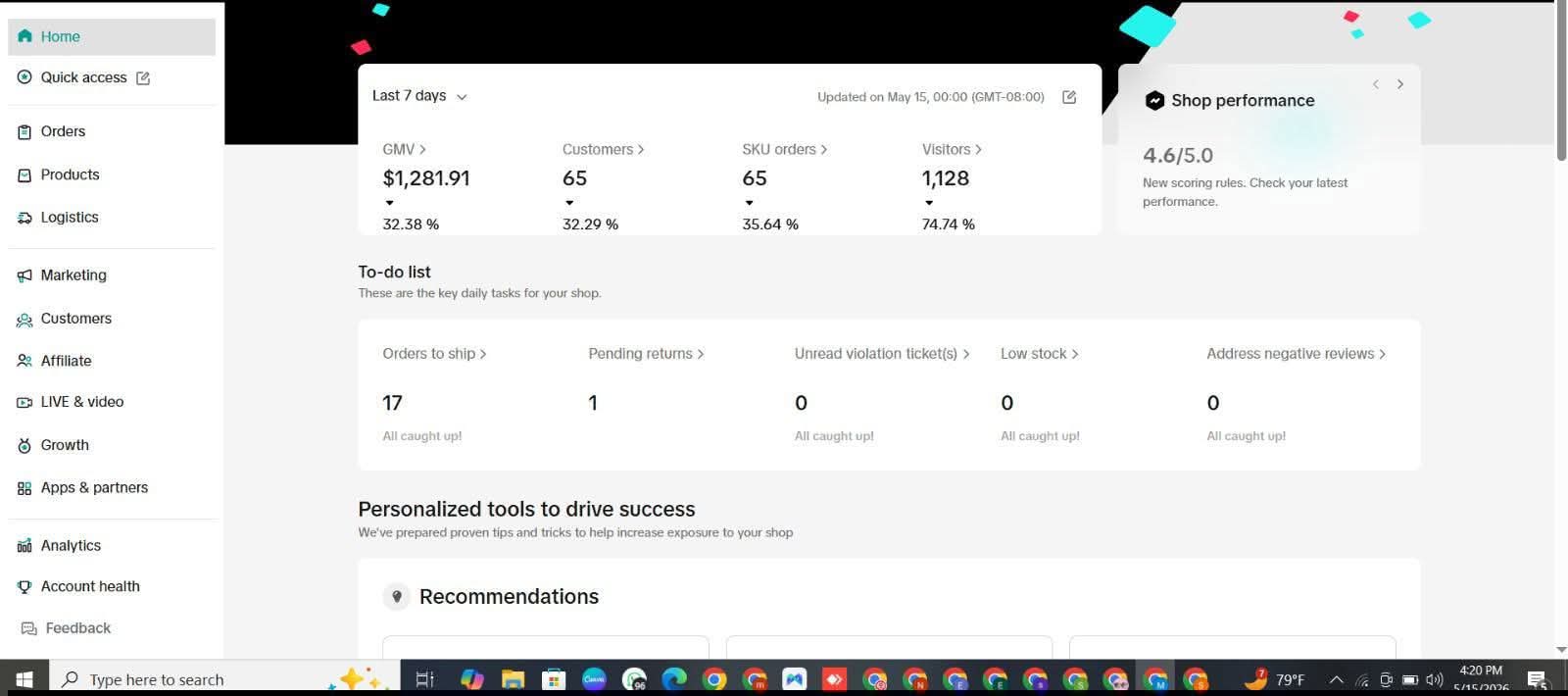
Task: Click the Growth medal icon
Action: pyautogui.click(x=24, y=445)
